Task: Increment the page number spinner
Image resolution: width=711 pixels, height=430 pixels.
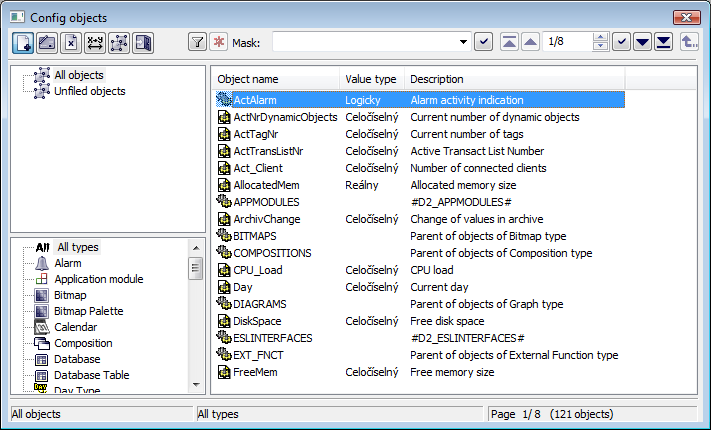Action: 600,38
